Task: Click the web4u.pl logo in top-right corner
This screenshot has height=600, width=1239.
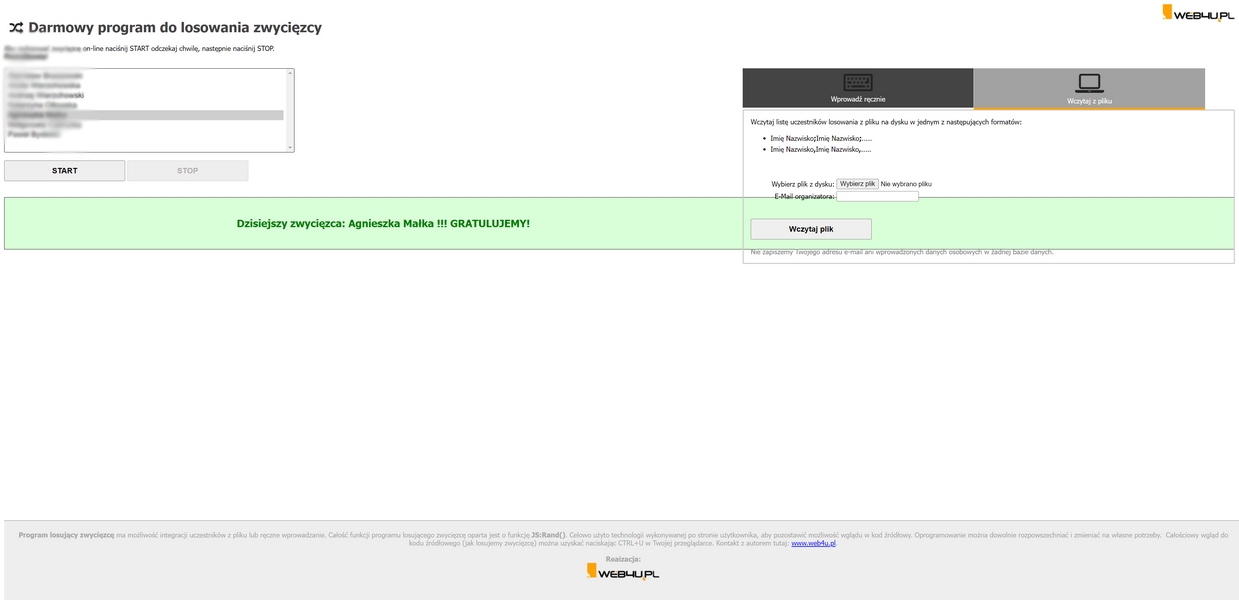Action: (1197, 13)
